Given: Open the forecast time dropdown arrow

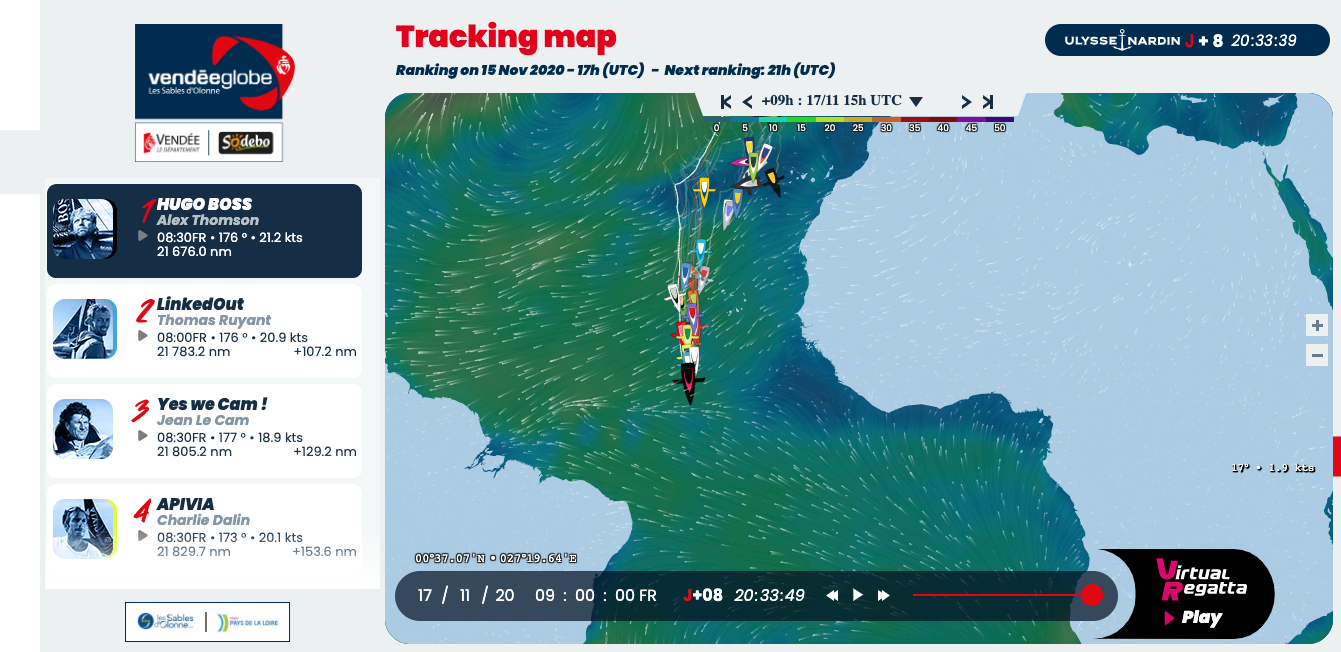Looking at the screenshot, I should tap(916, 102).
